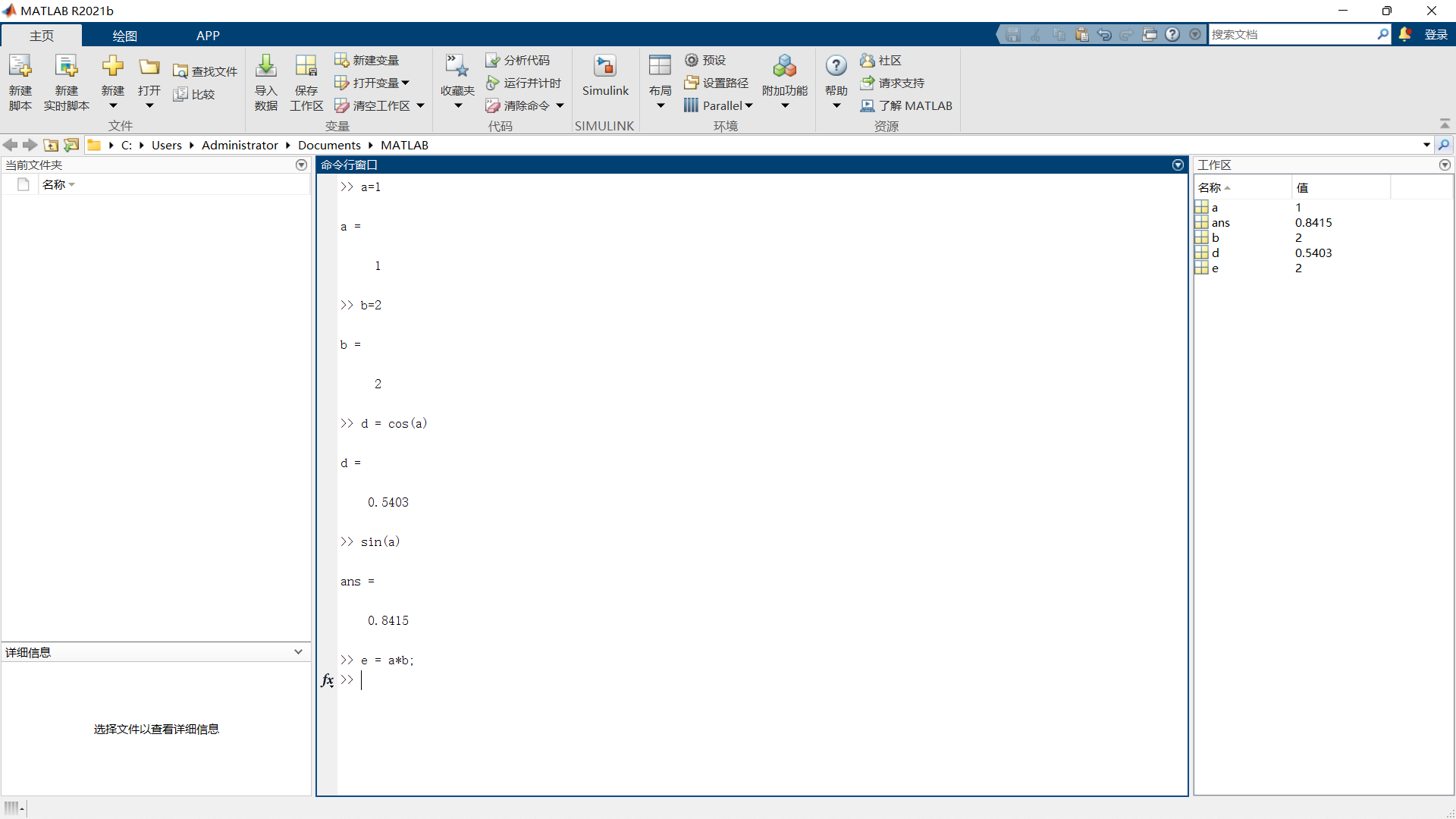Click the notification bell icon
Image resolution: width=1456 pixels, height=819 pixels.
(1404, 34)
